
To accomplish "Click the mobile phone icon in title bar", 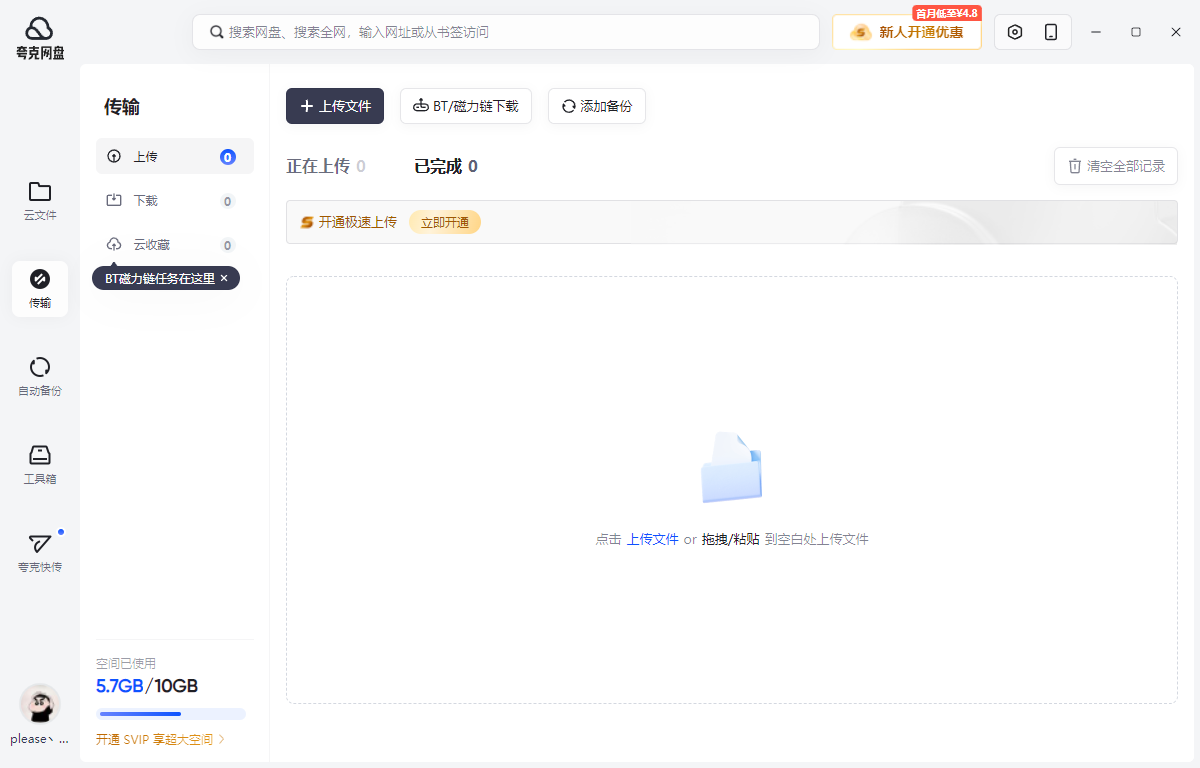I will (1051, 32).
